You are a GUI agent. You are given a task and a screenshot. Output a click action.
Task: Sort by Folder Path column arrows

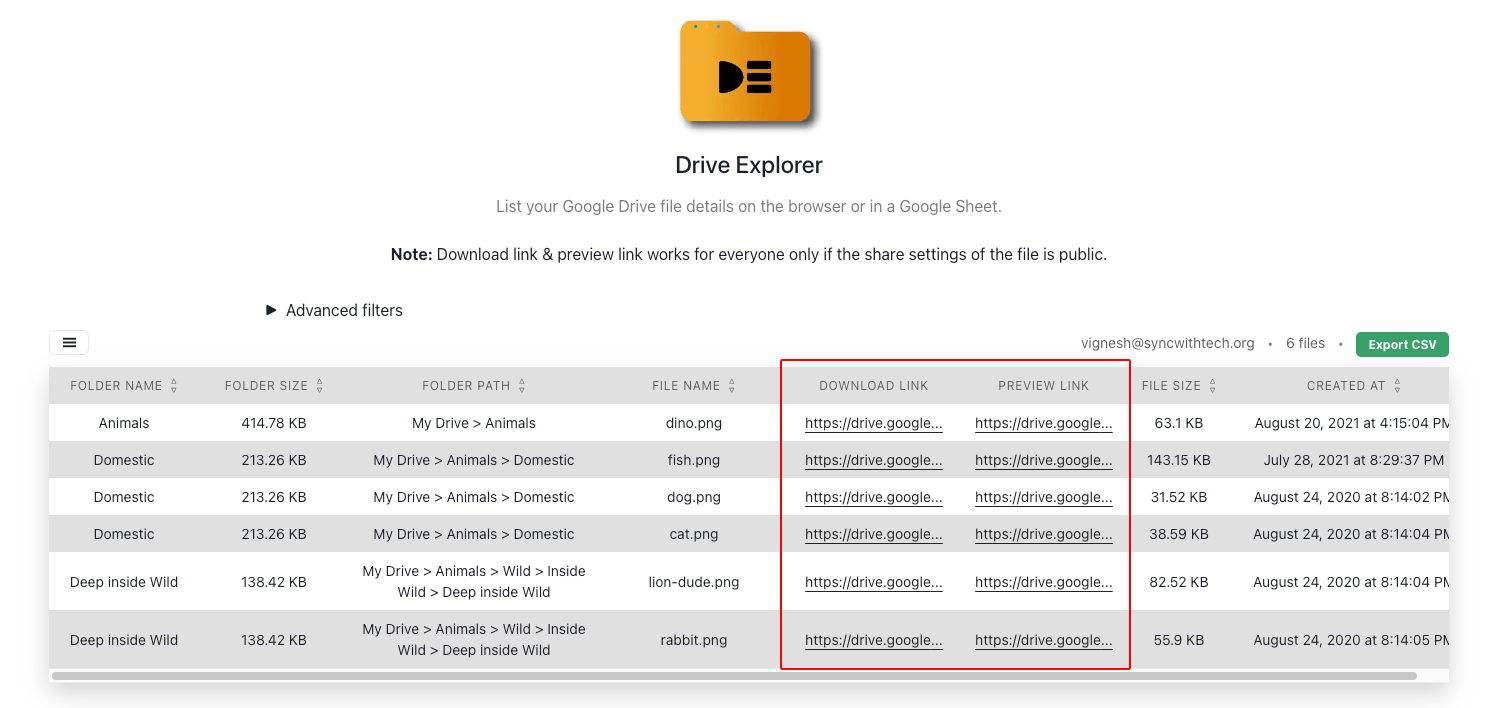[x=522, y=386]
